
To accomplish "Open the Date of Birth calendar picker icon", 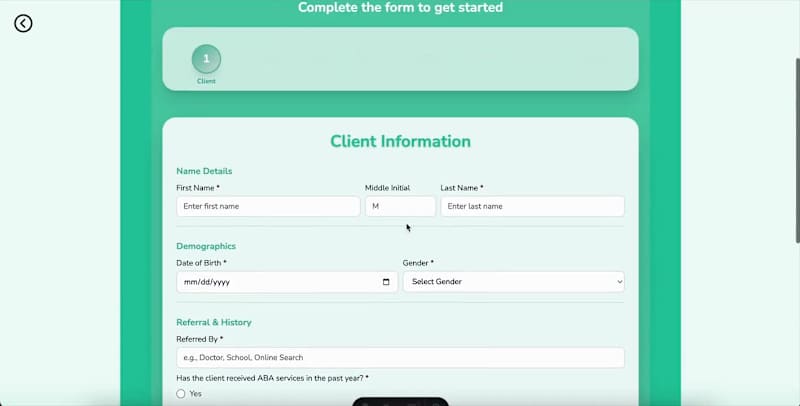I will 386,282.
